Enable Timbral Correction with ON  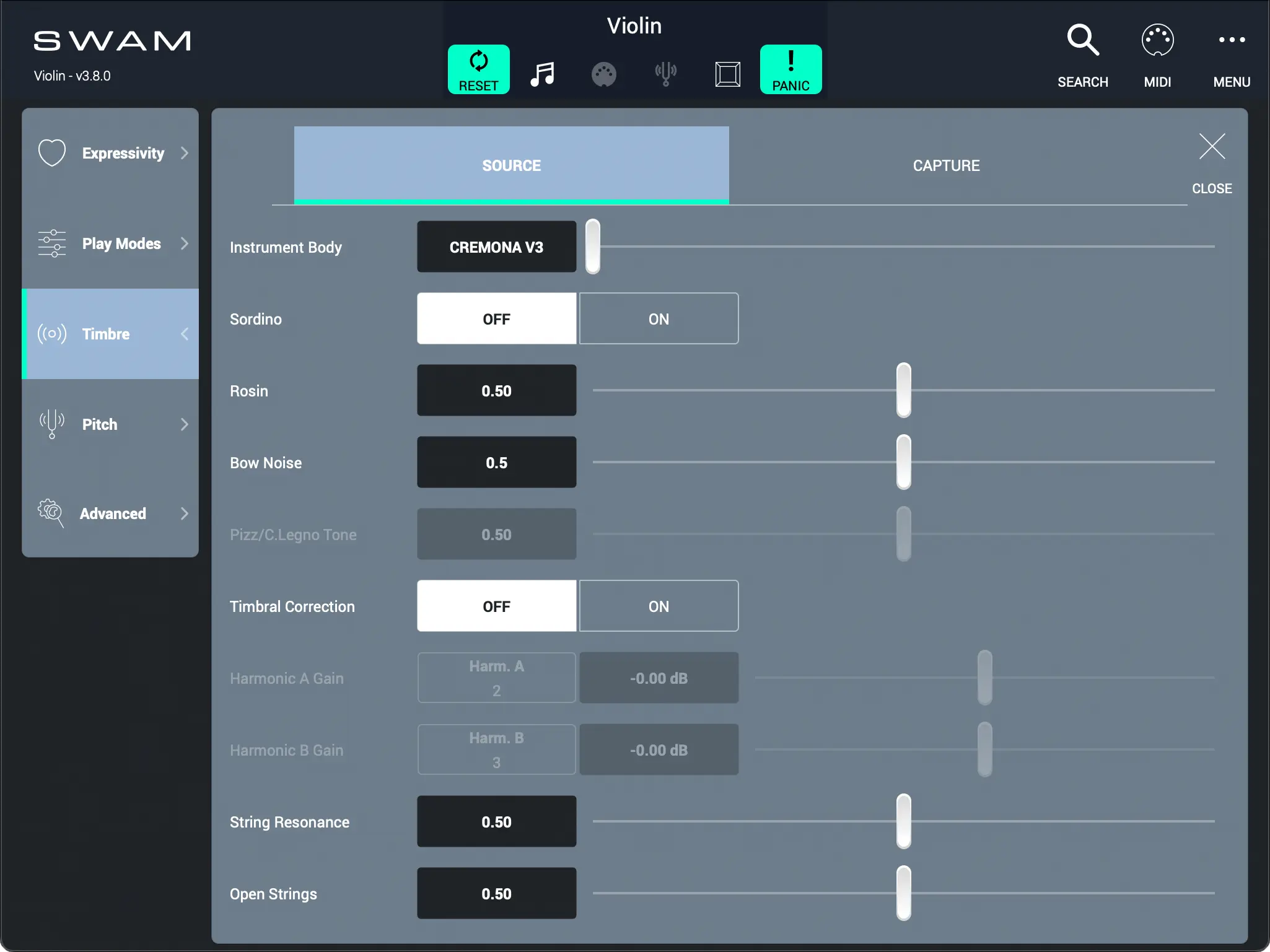659,606
